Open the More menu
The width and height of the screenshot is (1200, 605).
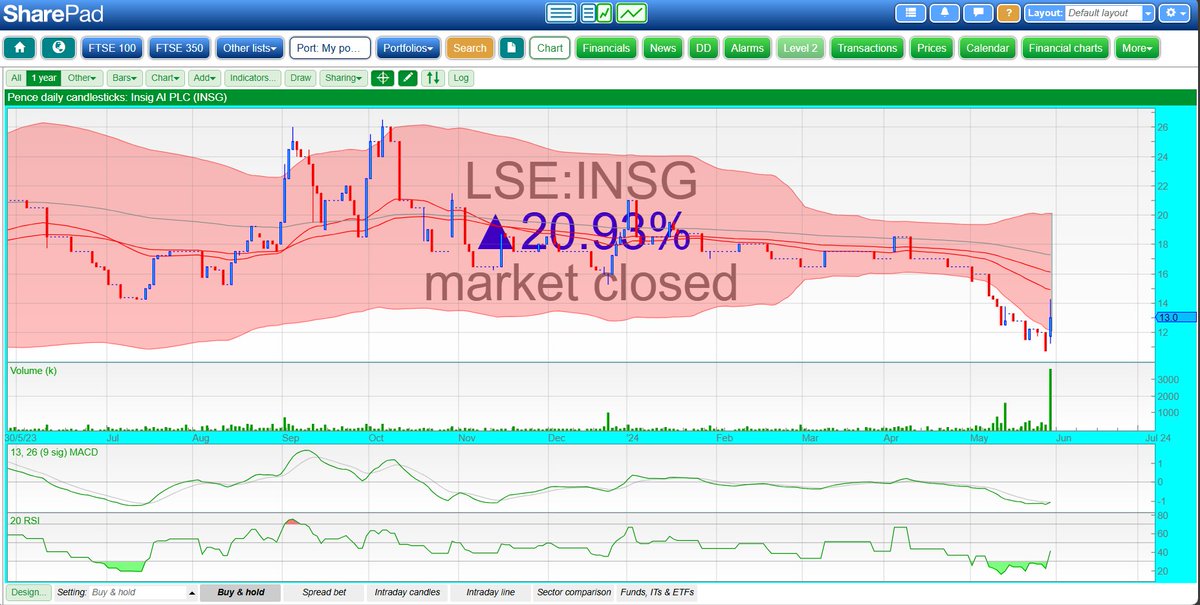1137,48
